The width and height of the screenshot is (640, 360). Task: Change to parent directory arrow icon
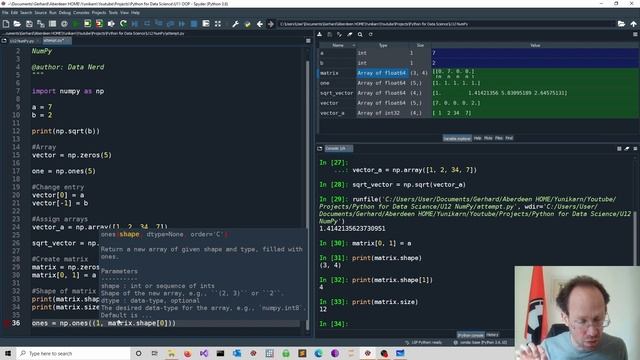[633, 24]
